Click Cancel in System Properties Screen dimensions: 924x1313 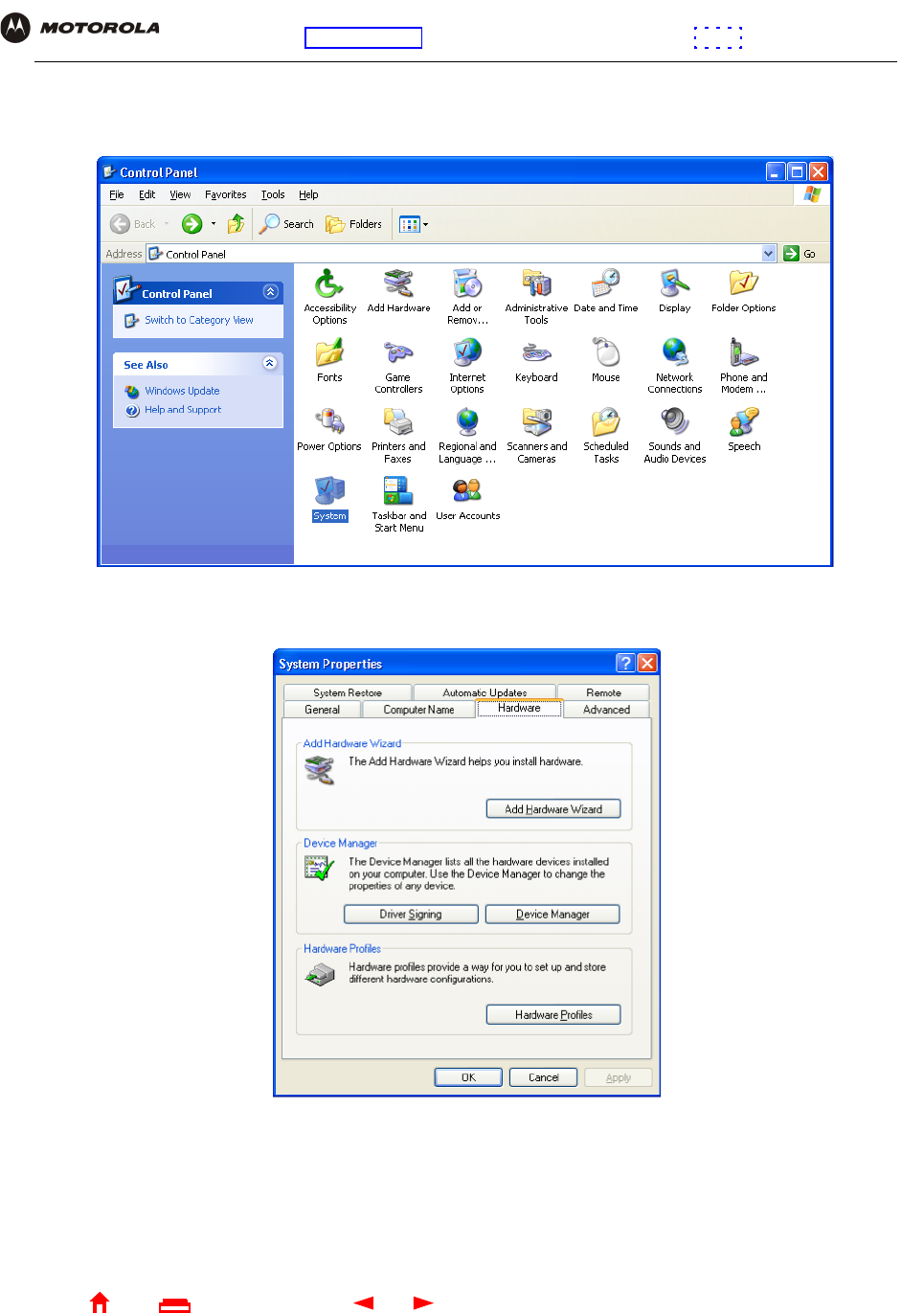543,1077
